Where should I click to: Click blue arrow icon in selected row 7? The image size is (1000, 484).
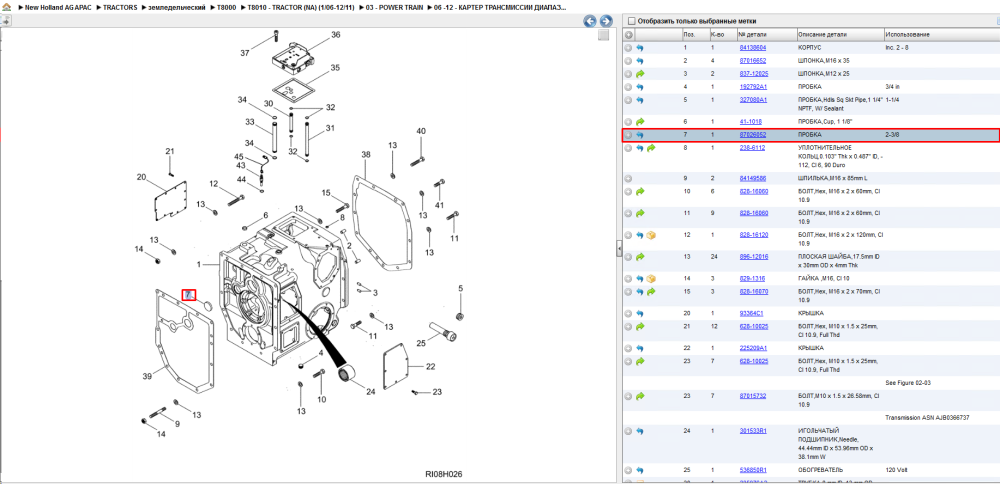pyautogui.click(x=640, y=135)
